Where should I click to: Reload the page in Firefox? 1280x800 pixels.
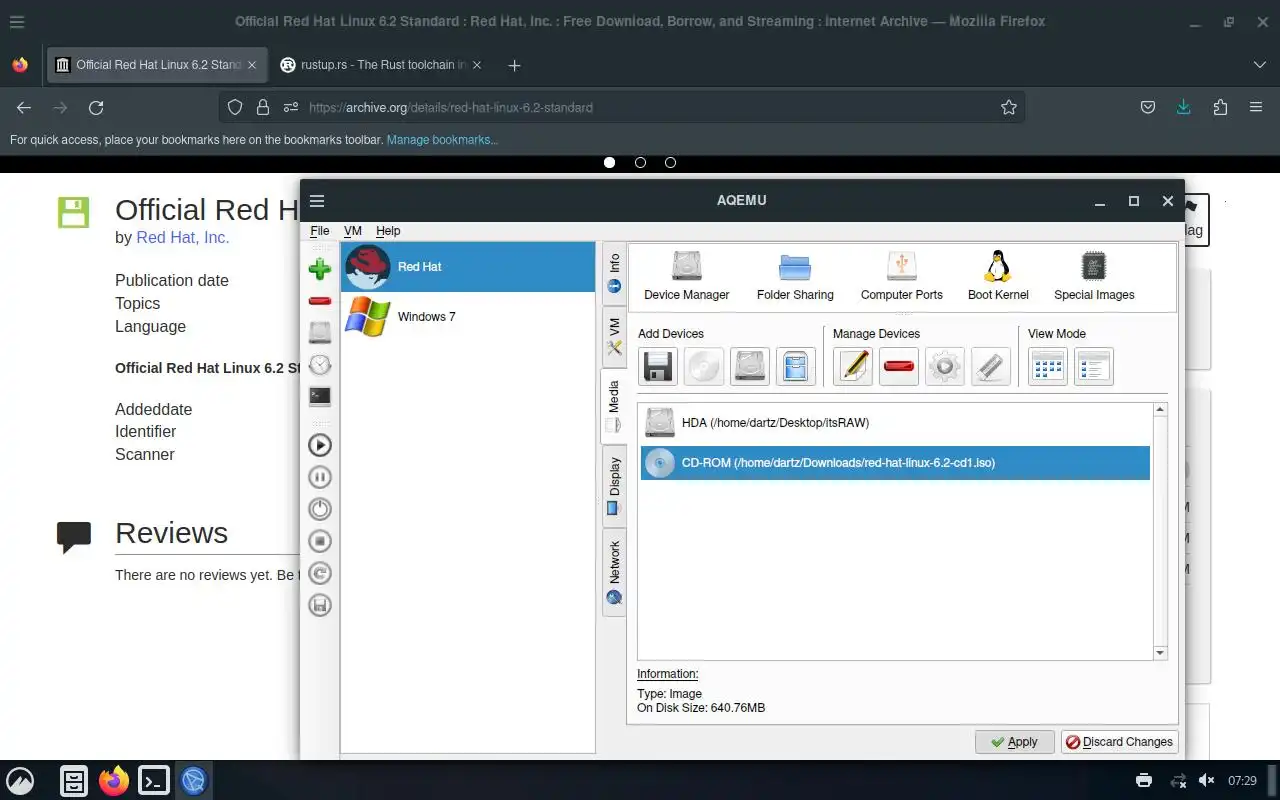point(96,107)
